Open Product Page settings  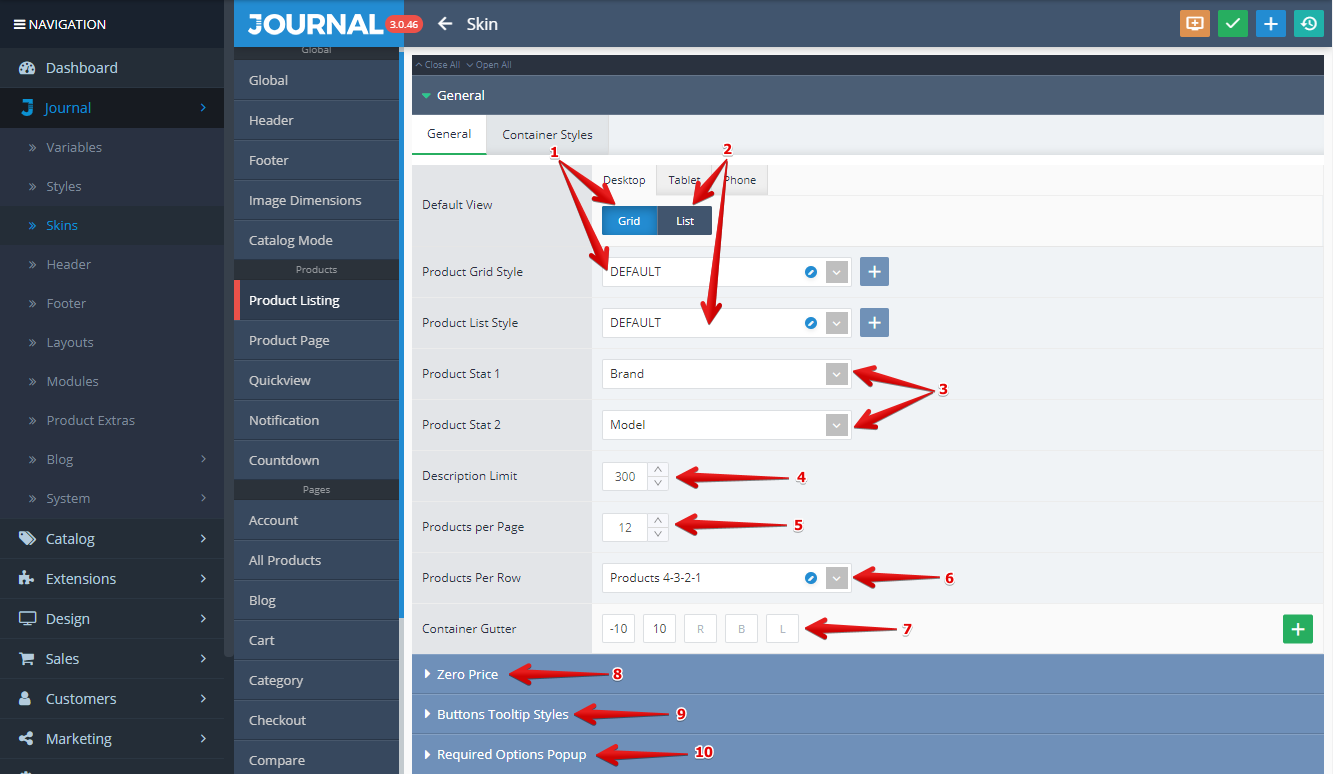point(316,340)
